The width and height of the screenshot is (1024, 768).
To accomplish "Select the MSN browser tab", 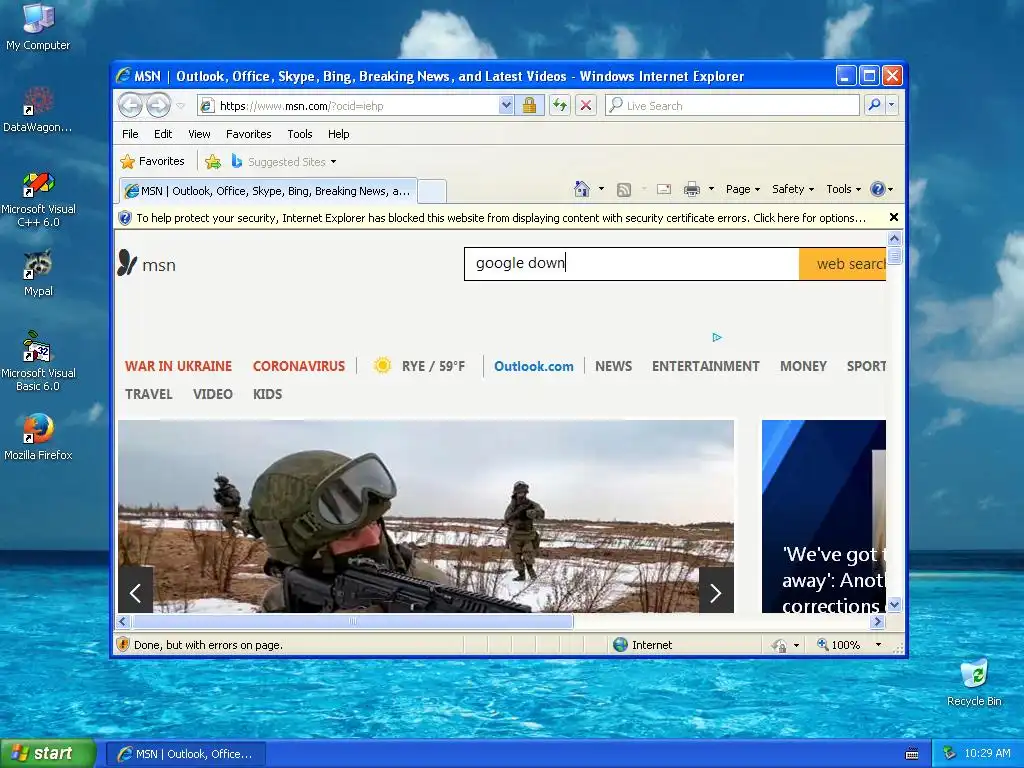I will (x=268, y=191).
